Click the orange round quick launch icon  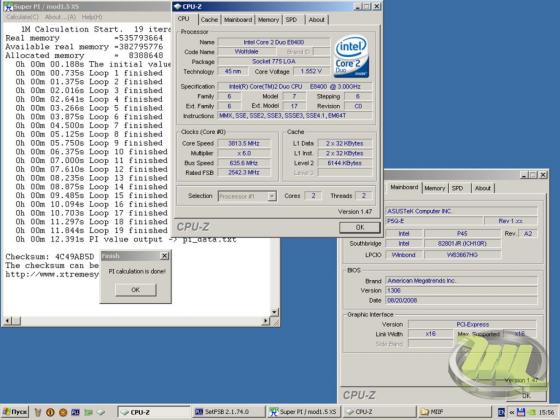[63, 412]
